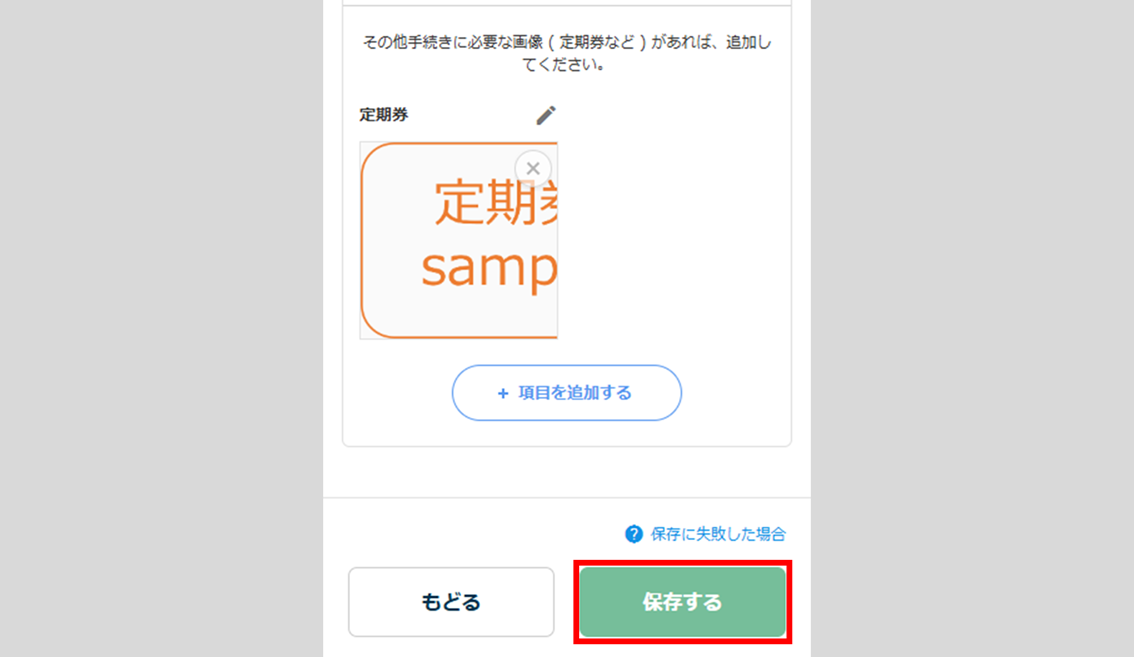This screenshot has width=1134, height=657.
Task: Click the gray background right of the form
Action: click(970, 330)
